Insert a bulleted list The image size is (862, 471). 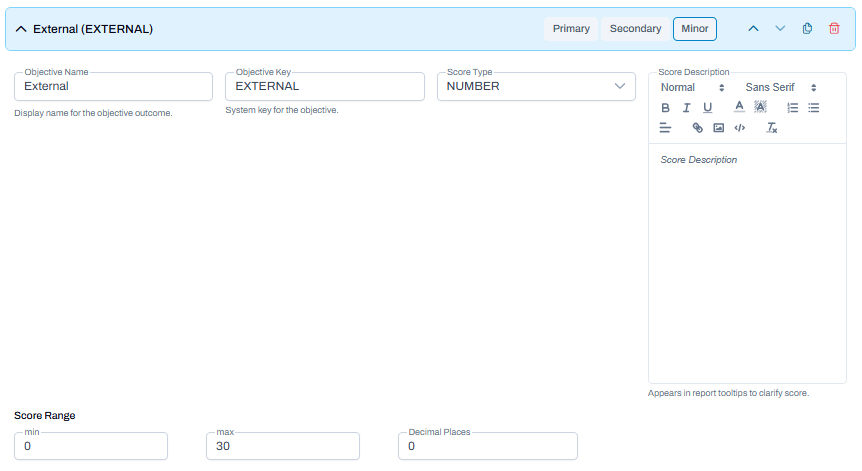[x=814, y=108]
